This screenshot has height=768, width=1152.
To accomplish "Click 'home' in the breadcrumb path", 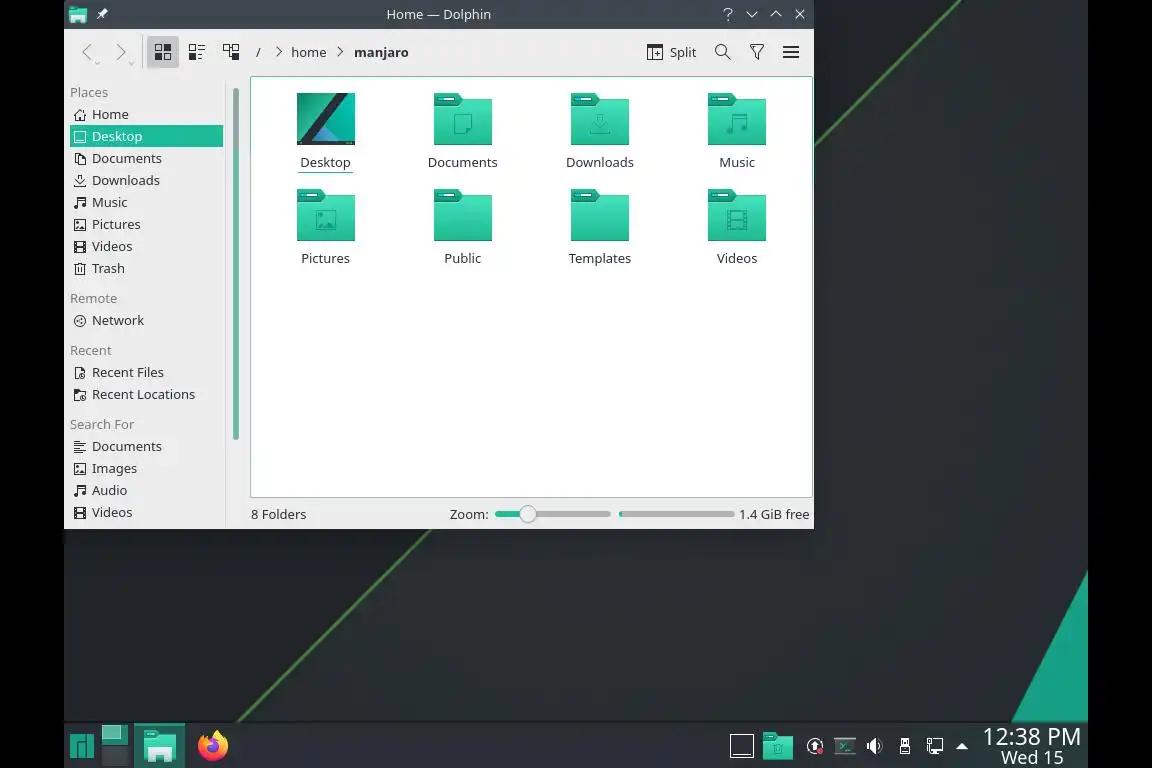I will (309, 52).
